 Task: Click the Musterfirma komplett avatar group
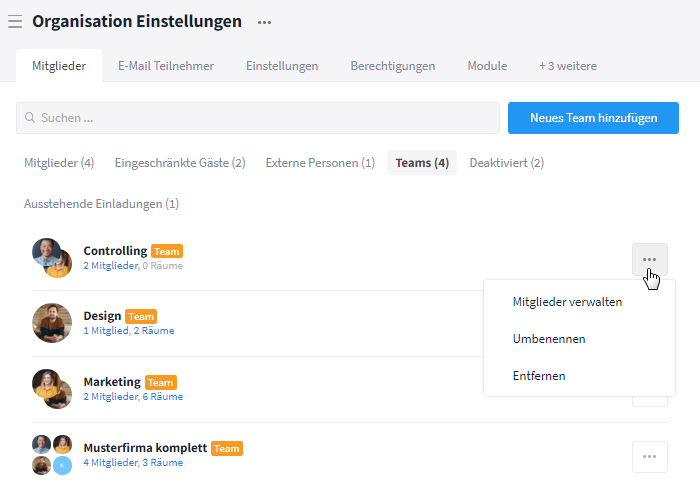click(51, 455)
